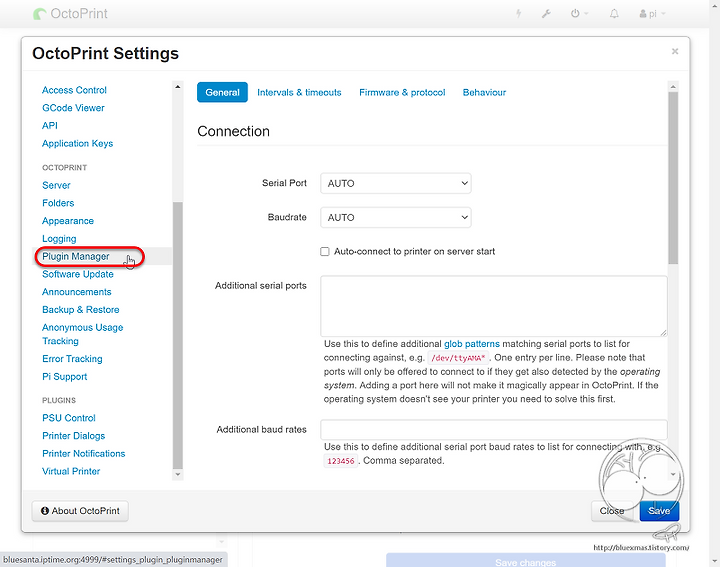
Task: Click sidebar scrollbar up arrow
Action: 178,87
